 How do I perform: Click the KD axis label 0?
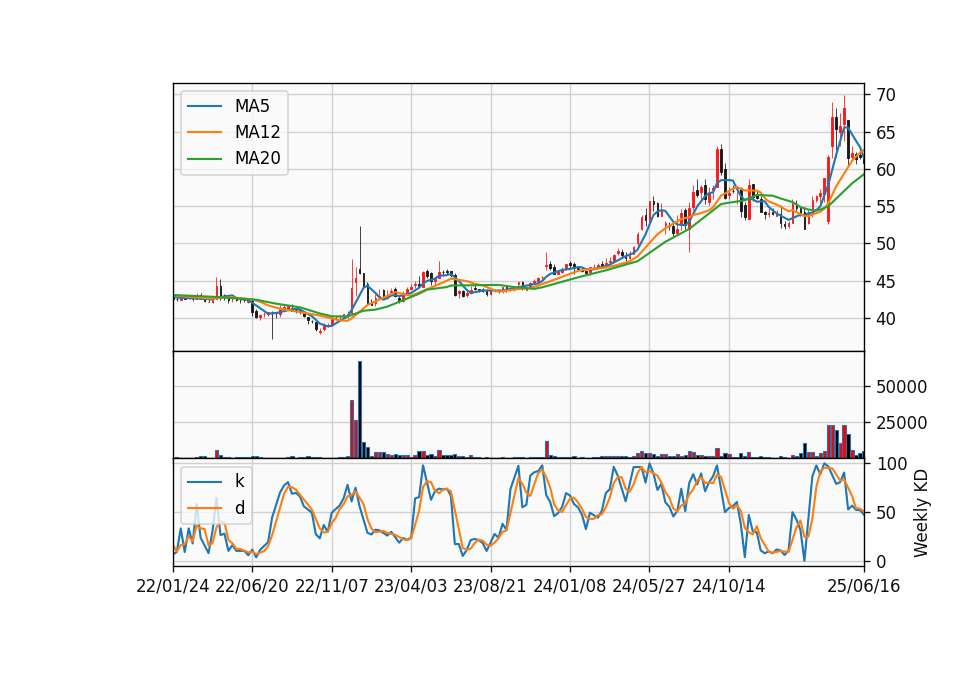click(x=881, y=561)
